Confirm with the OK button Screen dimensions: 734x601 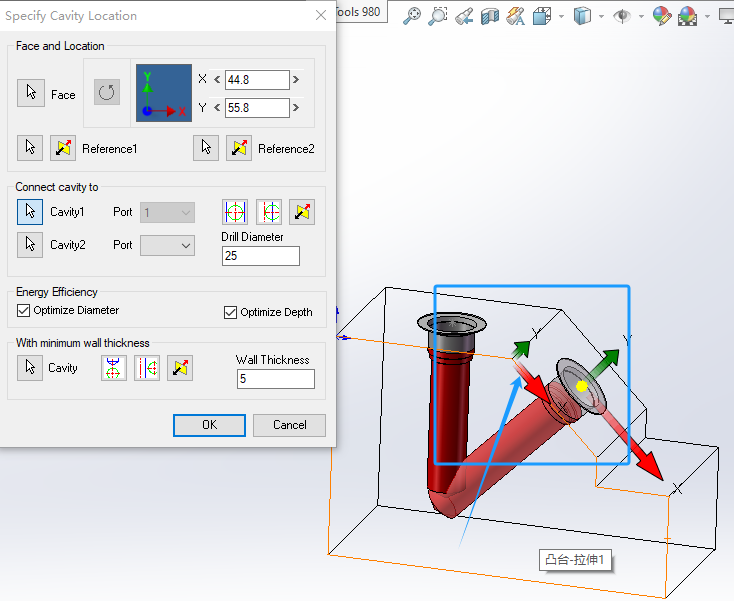(209, 425)
